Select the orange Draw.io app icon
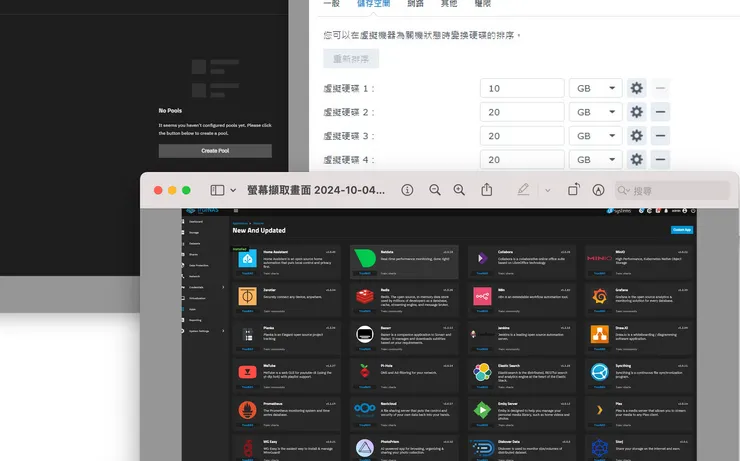740x461 pixels. pyautogui.click(x=599, y=335)
